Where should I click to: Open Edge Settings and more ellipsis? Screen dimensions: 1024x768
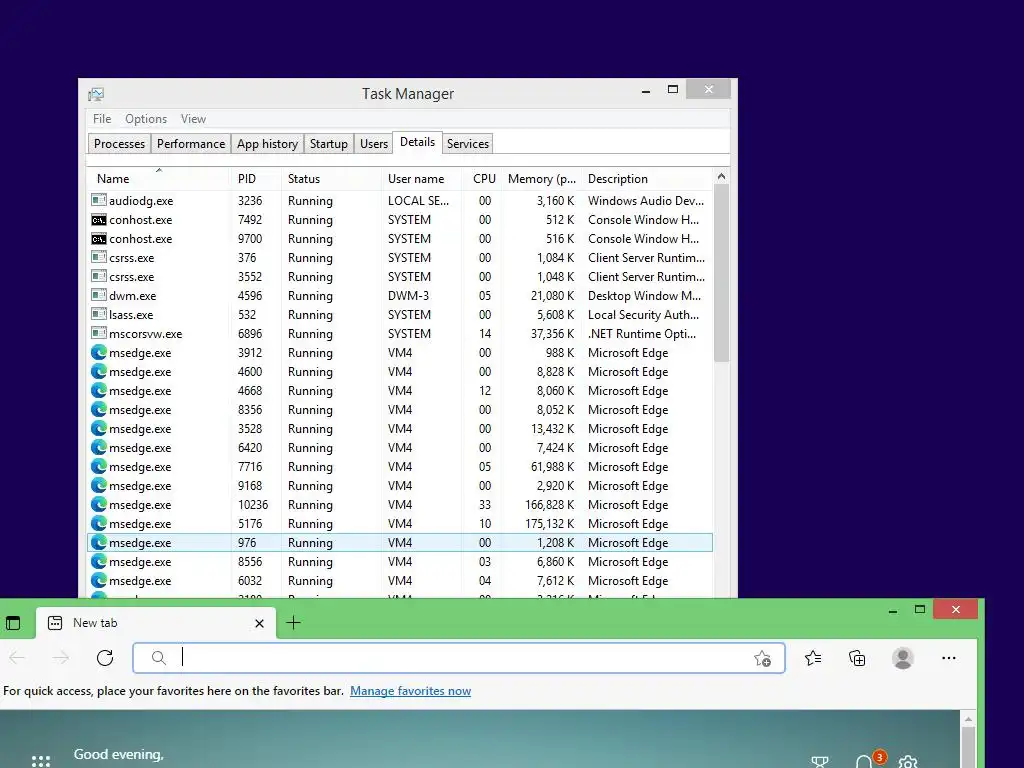click(x=949, y=658)
